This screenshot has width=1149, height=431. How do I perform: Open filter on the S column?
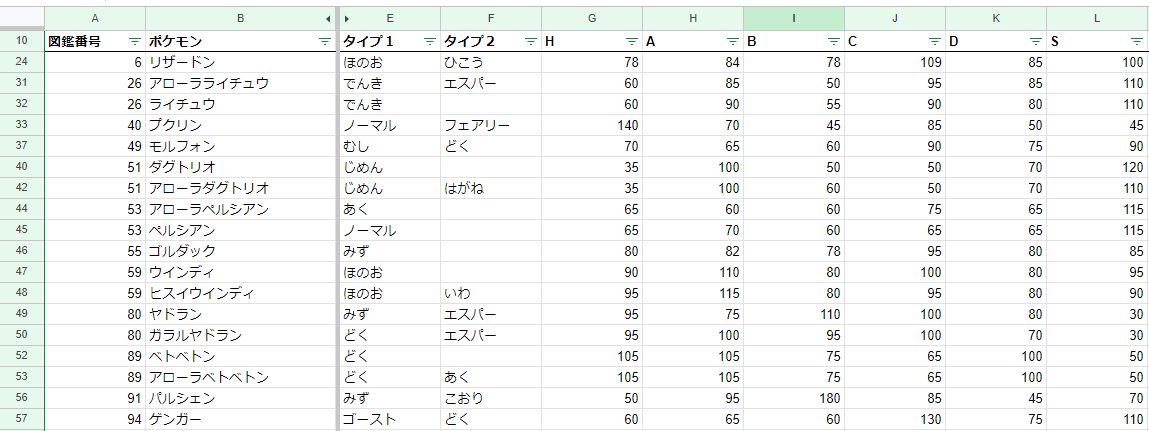pyautogui.click(x=1137, y=41)
